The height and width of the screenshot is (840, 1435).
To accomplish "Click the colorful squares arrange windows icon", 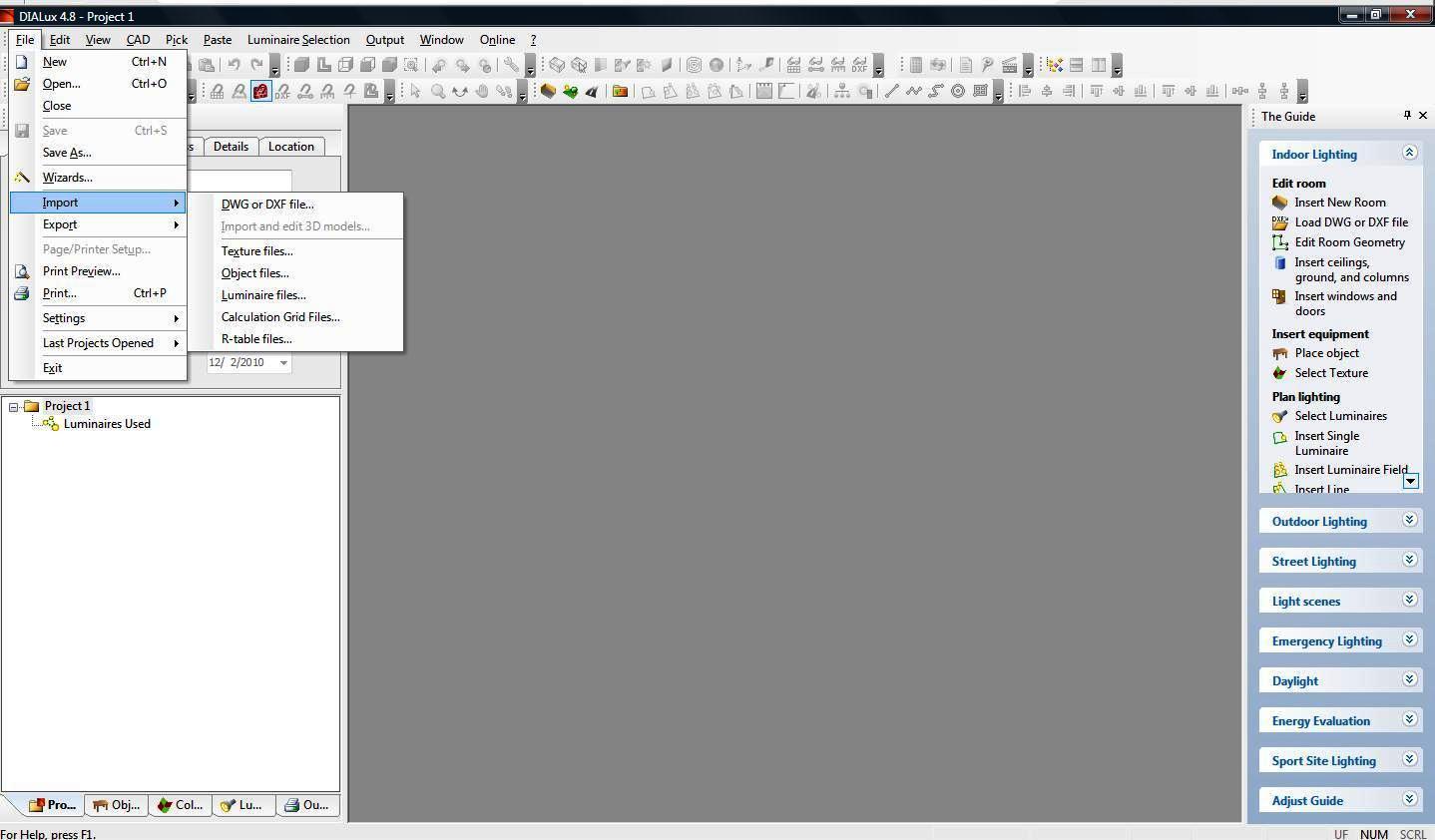I will pyautogui.click(x=1054, y=65).
